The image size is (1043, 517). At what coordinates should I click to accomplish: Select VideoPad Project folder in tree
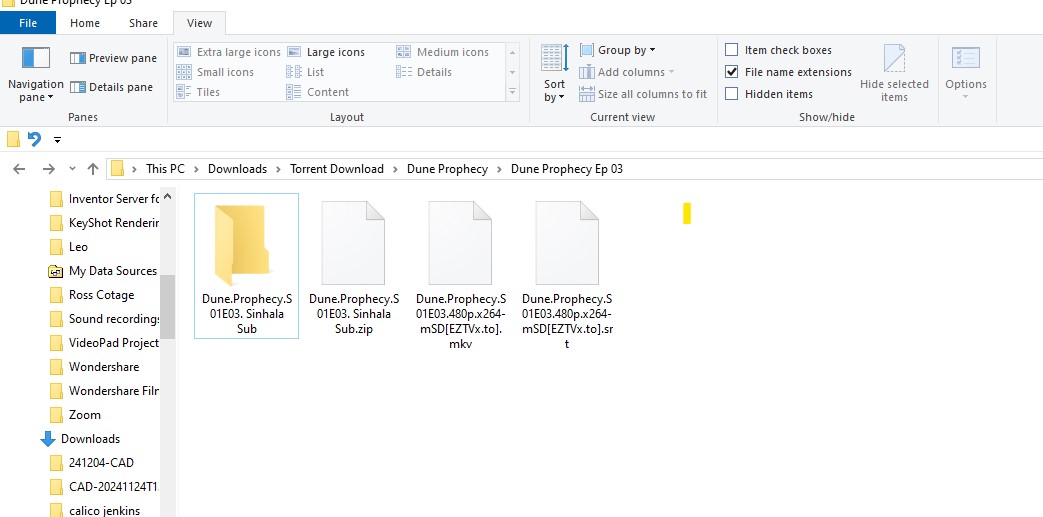point(104,343)
